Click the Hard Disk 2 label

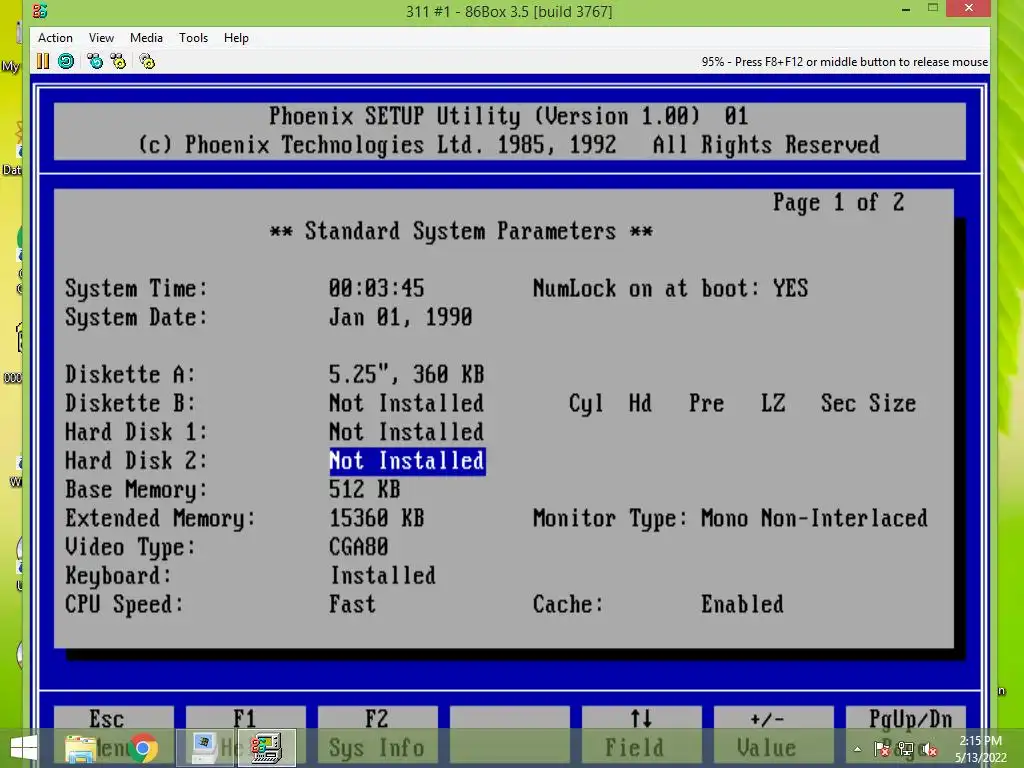pos(136,460)
